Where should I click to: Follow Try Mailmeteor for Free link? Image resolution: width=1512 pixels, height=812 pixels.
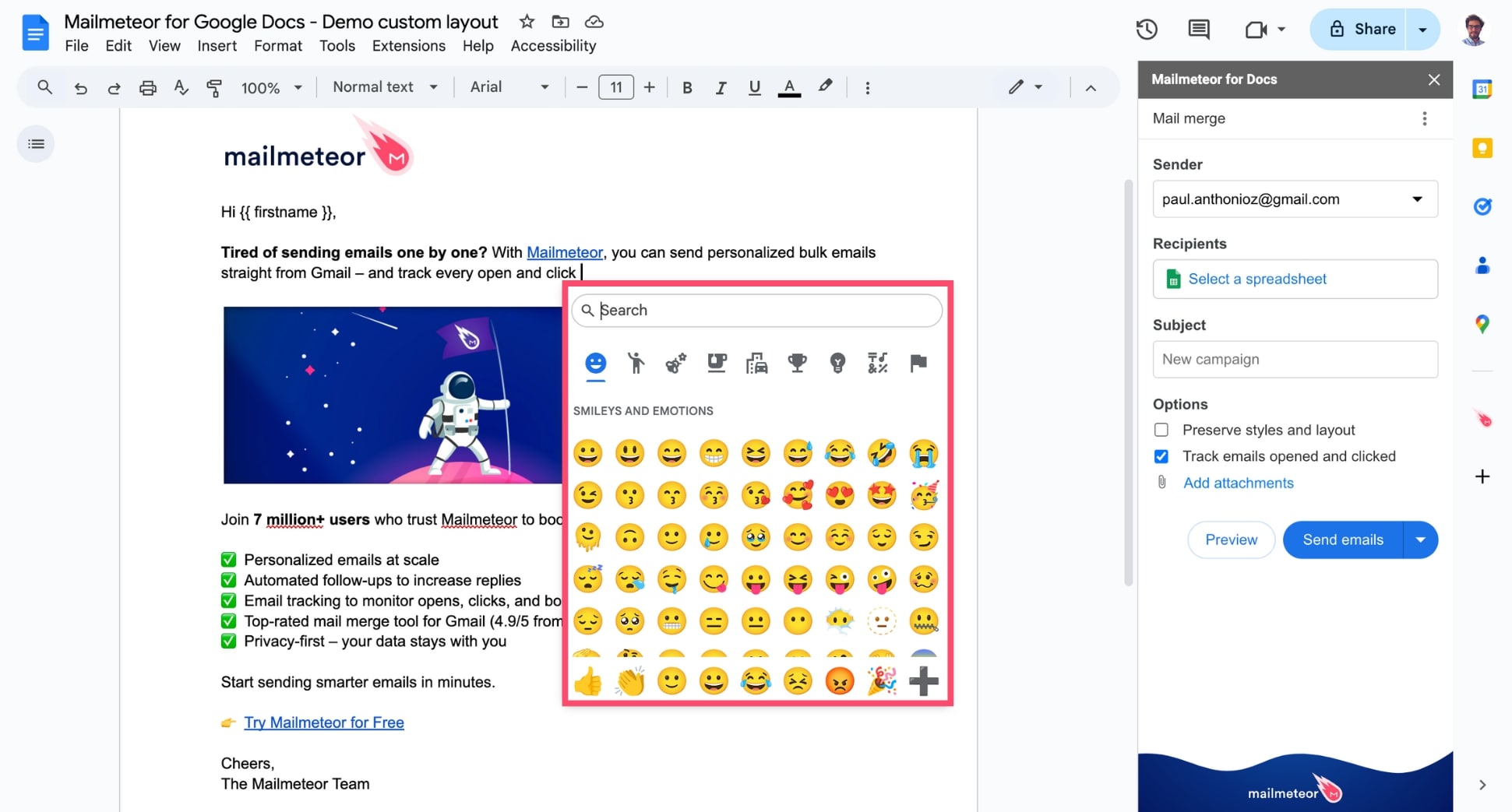point(324,722)
